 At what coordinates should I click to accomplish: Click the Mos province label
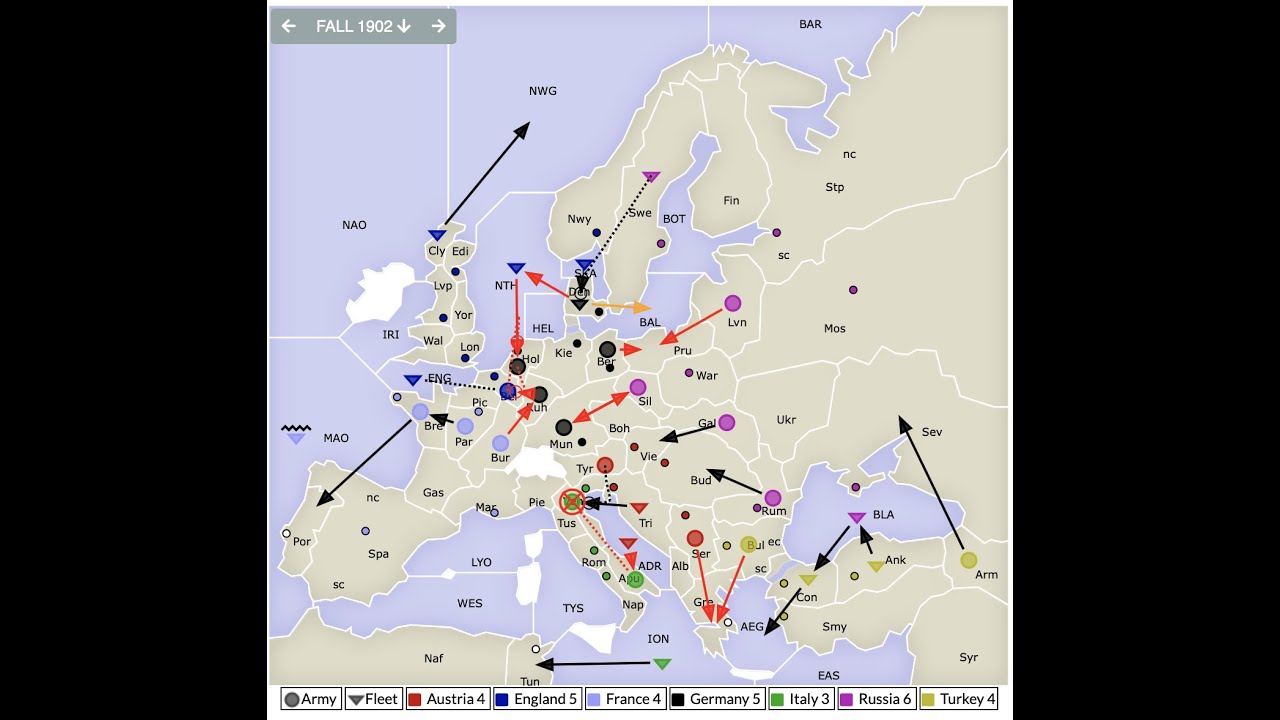[834, 328]
